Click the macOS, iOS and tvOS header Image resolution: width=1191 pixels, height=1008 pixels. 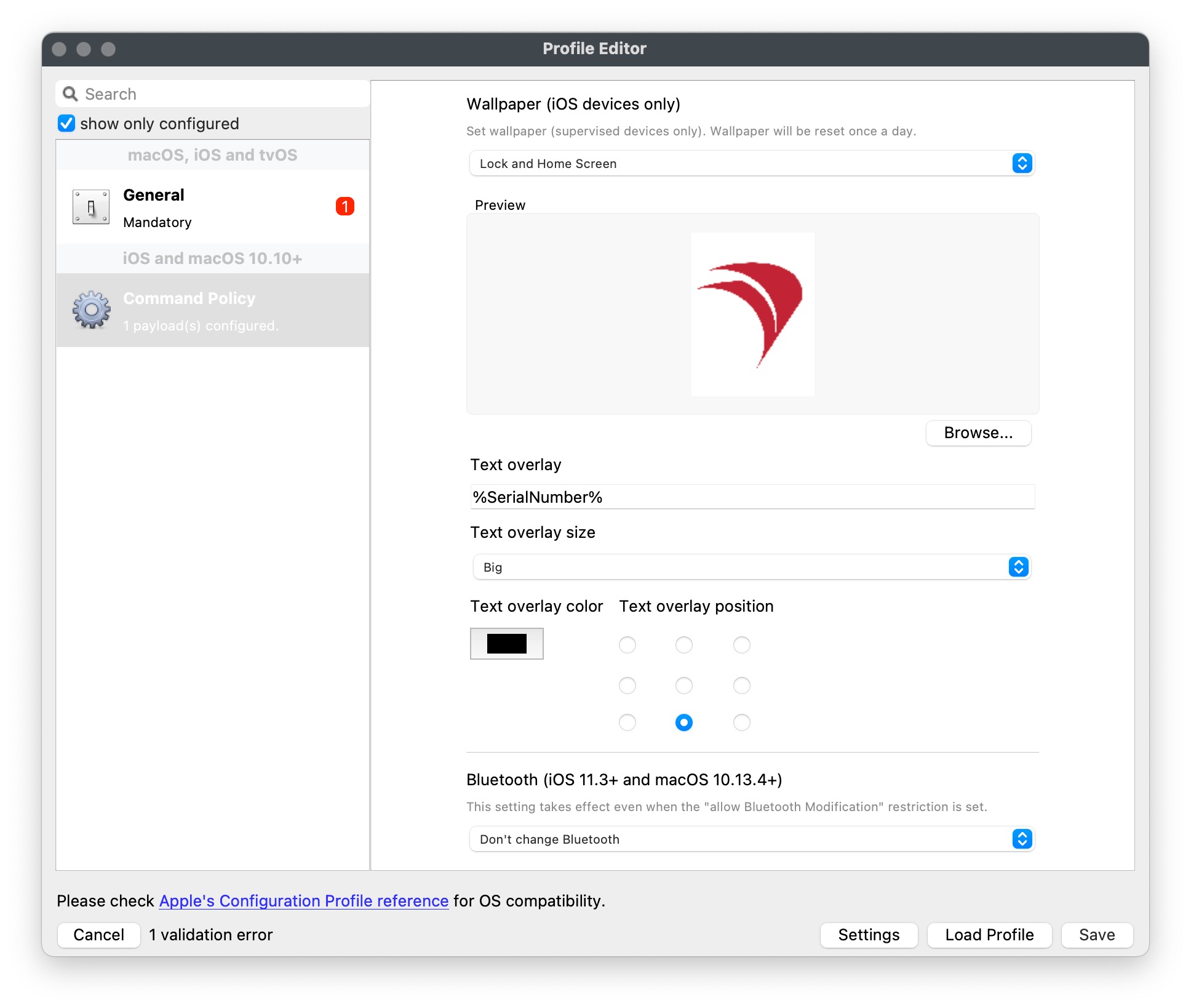(x=213, y=155)
